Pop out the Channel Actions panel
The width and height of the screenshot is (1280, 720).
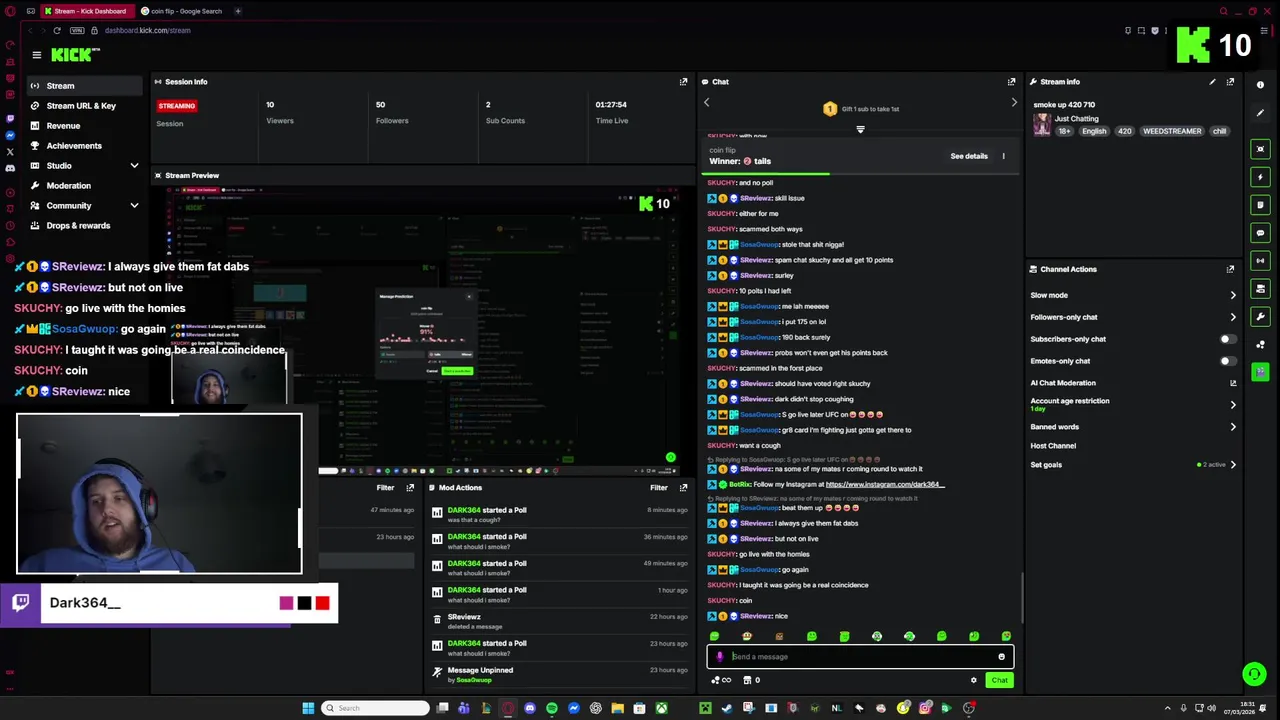coord(1230,269)
